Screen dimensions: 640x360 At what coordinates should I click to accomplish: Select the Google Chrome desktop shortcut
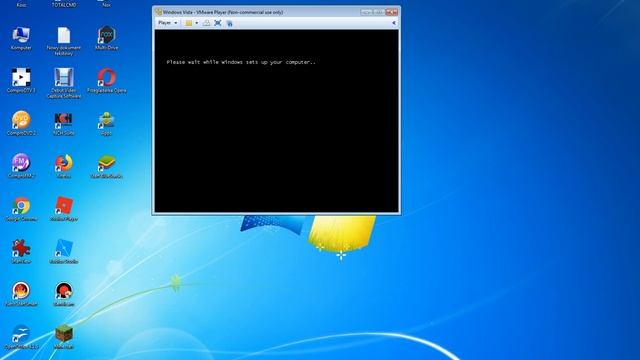click(x=21, y=209)
